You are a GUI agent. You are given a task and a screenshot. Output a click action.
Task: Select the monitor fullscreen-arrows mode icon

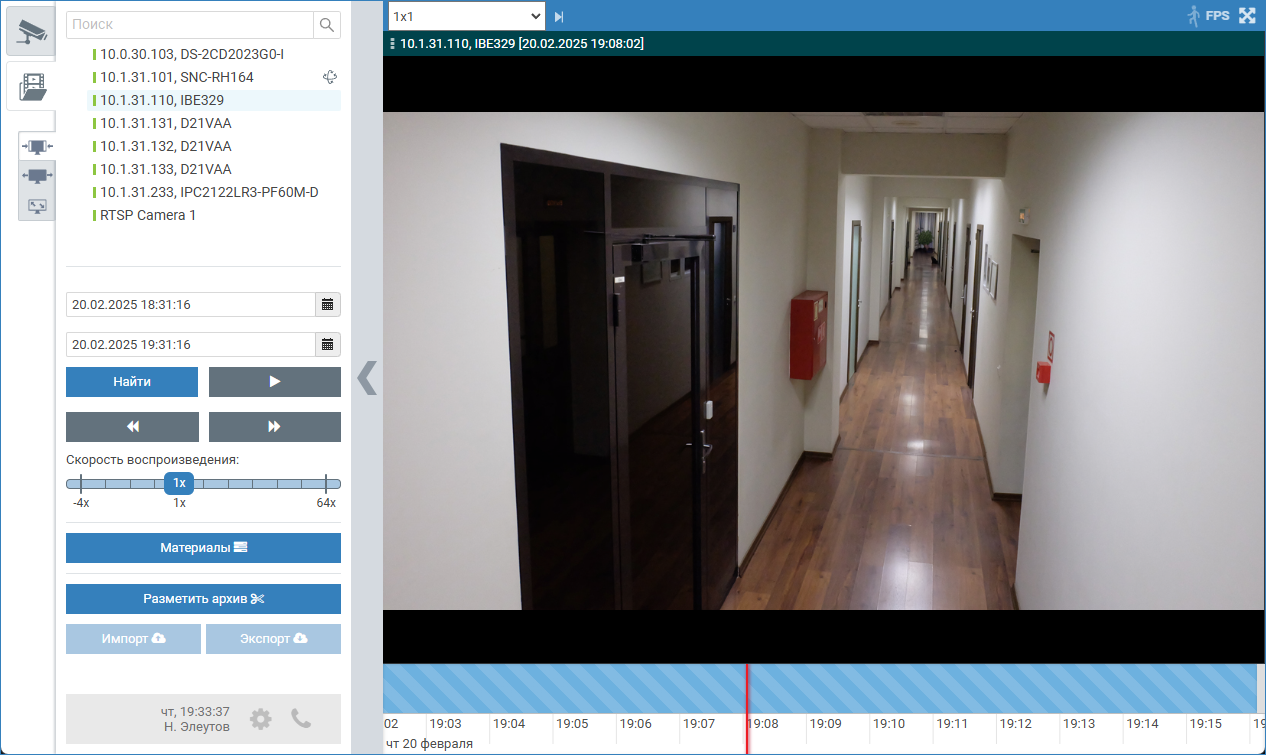37,205
